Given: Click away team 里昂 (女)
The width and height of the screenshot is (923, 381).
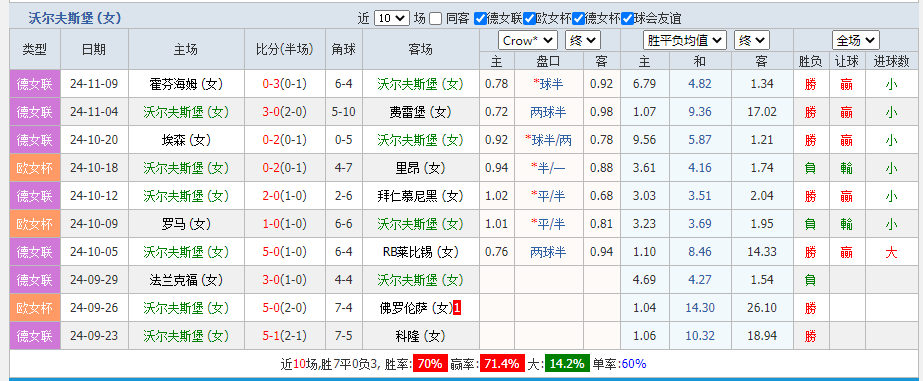Looking at the screenshot, I should pyautogui.click(x=420, y=168).
